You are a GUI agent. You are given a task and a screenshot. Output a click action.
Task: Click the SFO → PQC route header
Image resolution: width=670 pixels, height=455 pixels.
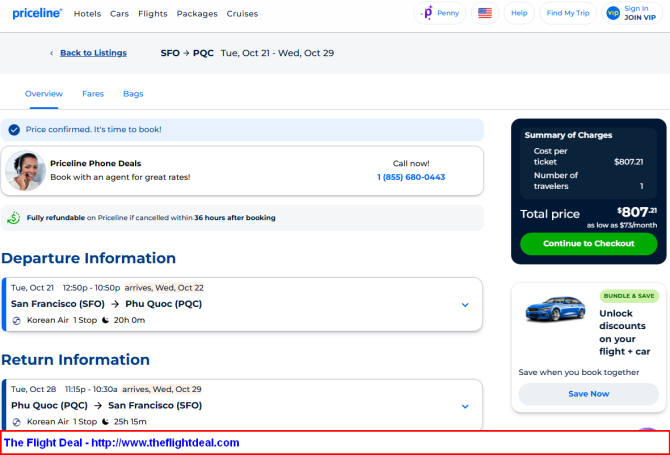187,53
